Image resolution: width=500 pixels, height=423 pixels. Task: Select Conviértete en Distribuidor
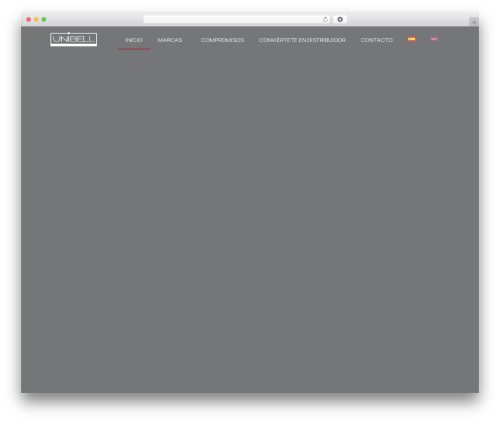tap(302, 40)
